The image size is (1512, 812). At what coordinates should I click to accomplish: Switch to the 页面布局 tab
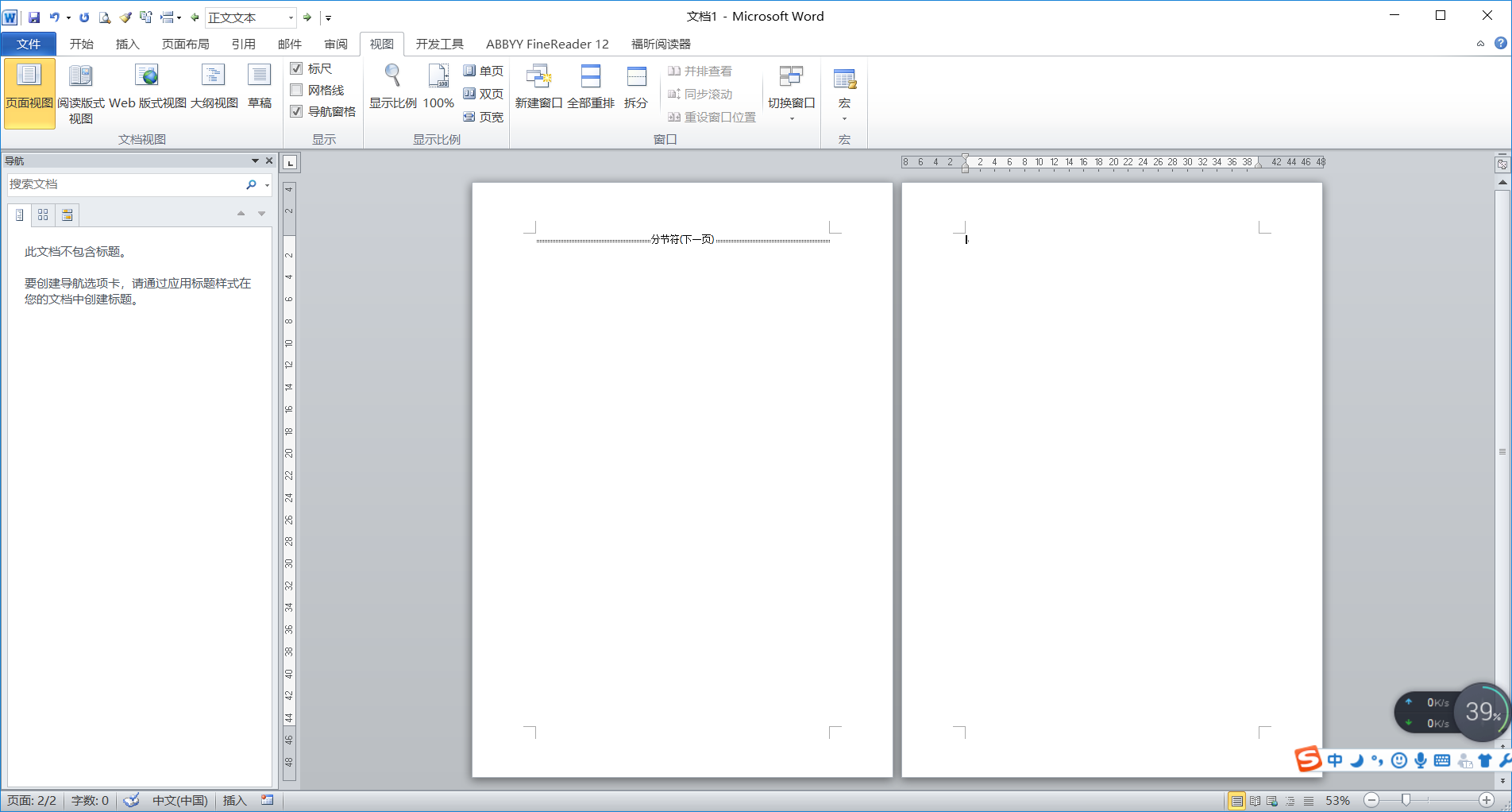tap(185, 44)
